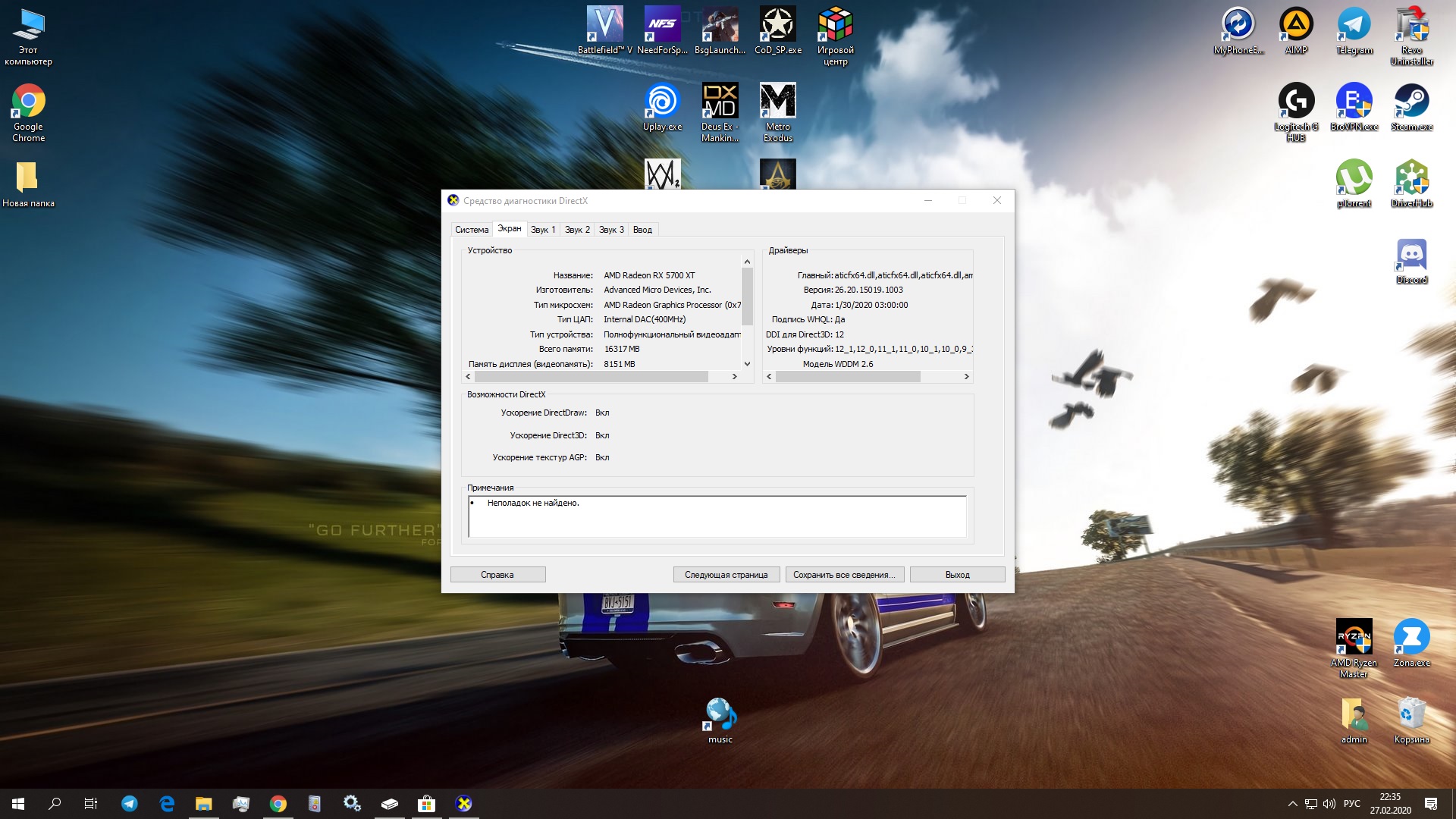Click Сохранить все сведения button
Screen dimensions: 1456x819
(844, 575)
